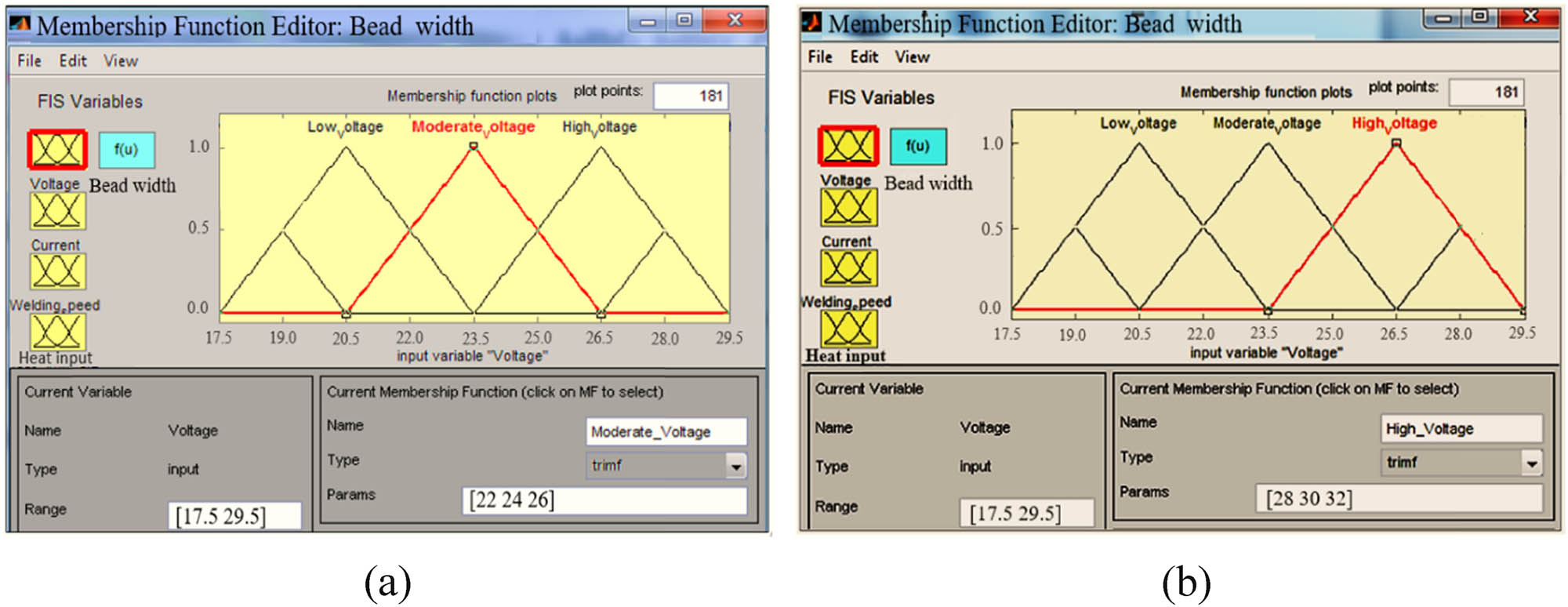Open View menu in right window (b)
The height and width of the screenshot is (607, 1568).
[913, 56]
